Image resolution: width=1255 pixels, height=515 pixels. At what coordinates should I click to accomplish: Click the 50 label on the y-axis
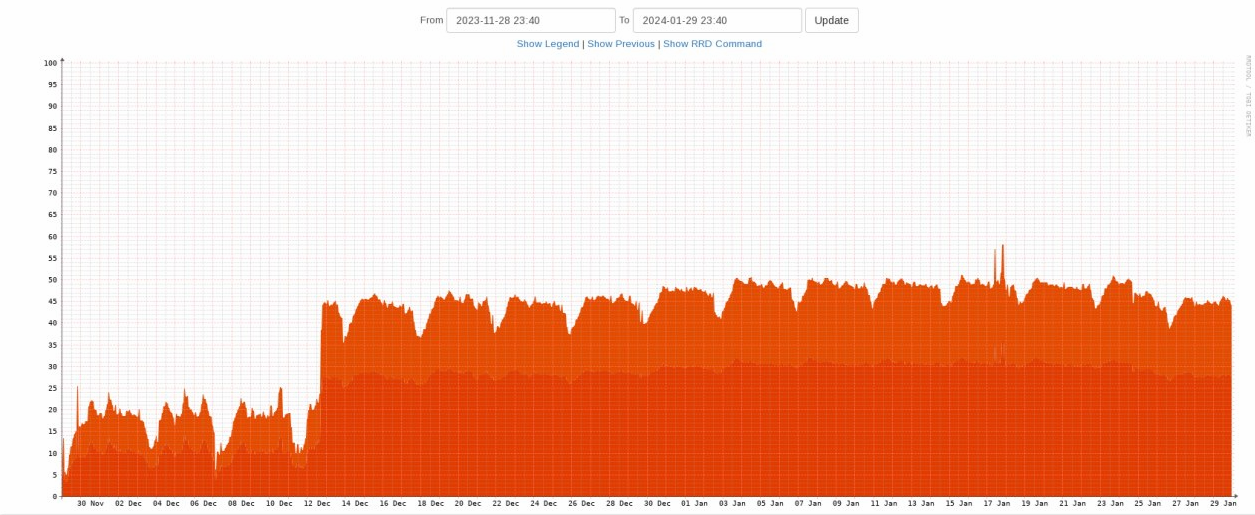pyautogui.click(x=52, y=280)
